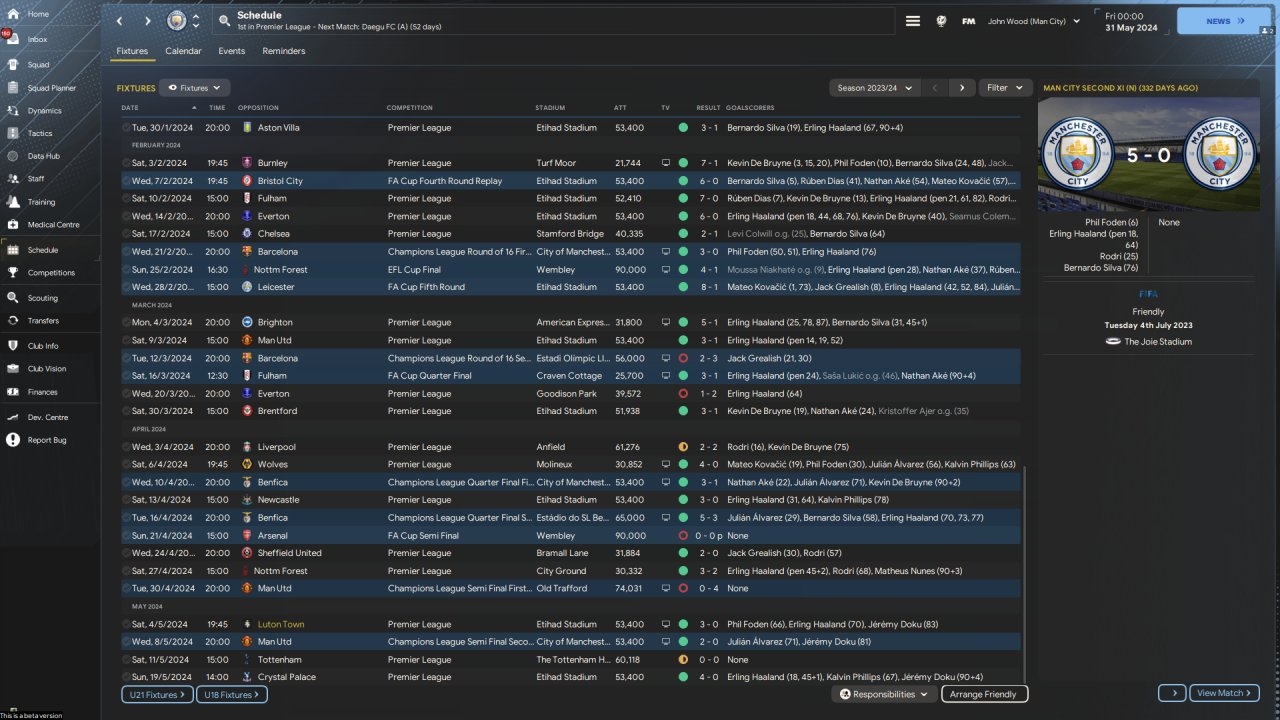
Task: Navigate back with the left arrow
Action: [x=120, y=21]
